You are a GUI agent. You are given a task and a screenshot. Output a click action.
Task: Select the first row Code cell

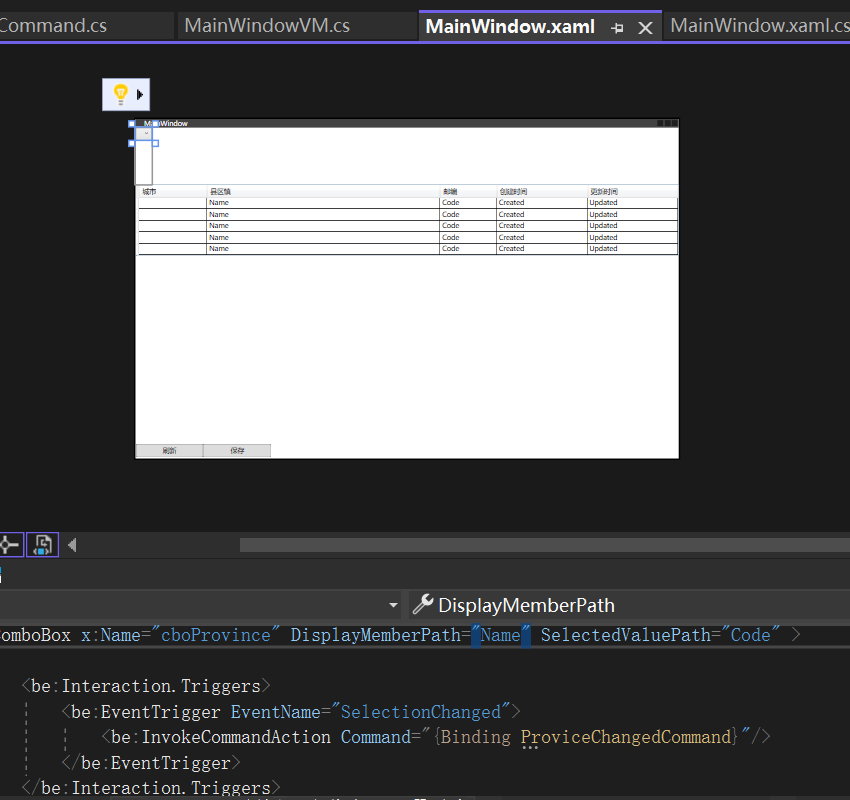tap(468, 203)
